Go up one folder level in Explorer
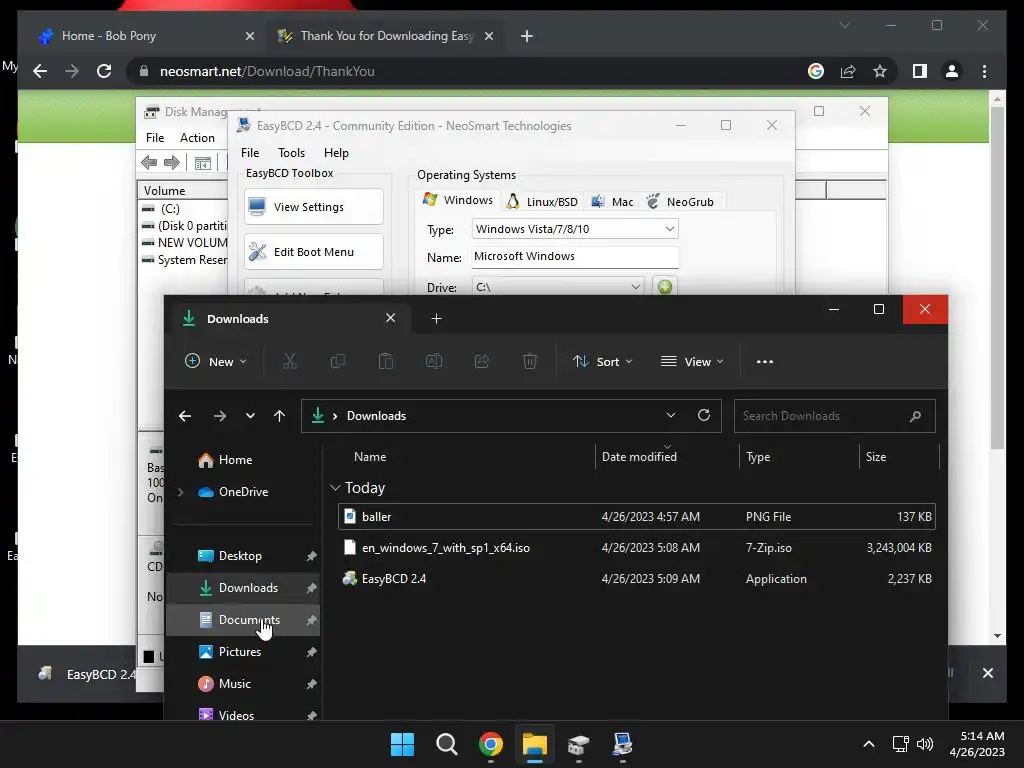Viewport: 1024px width, 768px height. coord(280,416)
